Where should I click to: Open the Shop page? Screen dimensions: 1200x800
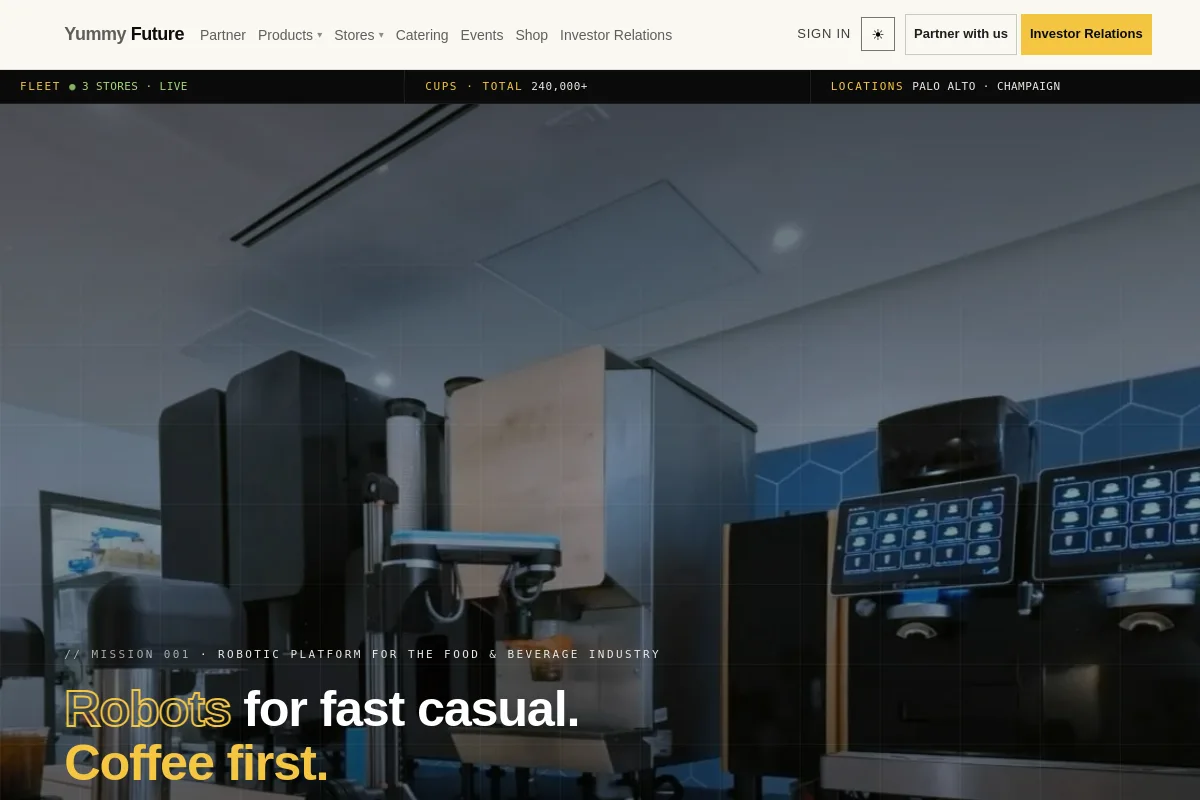pyautogui.click(x=532, y=35)
